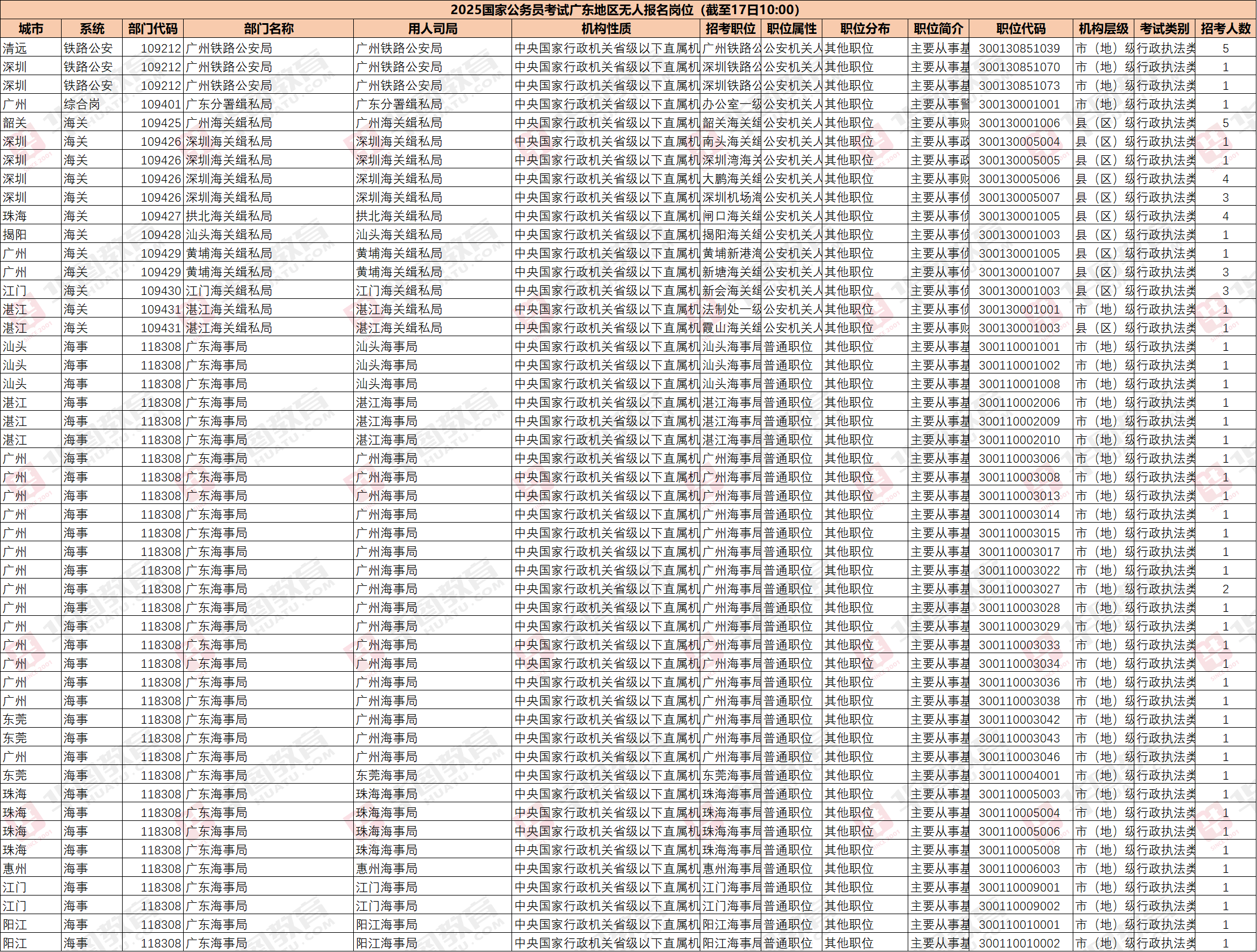Click the 系统 column header

point(92,29)
